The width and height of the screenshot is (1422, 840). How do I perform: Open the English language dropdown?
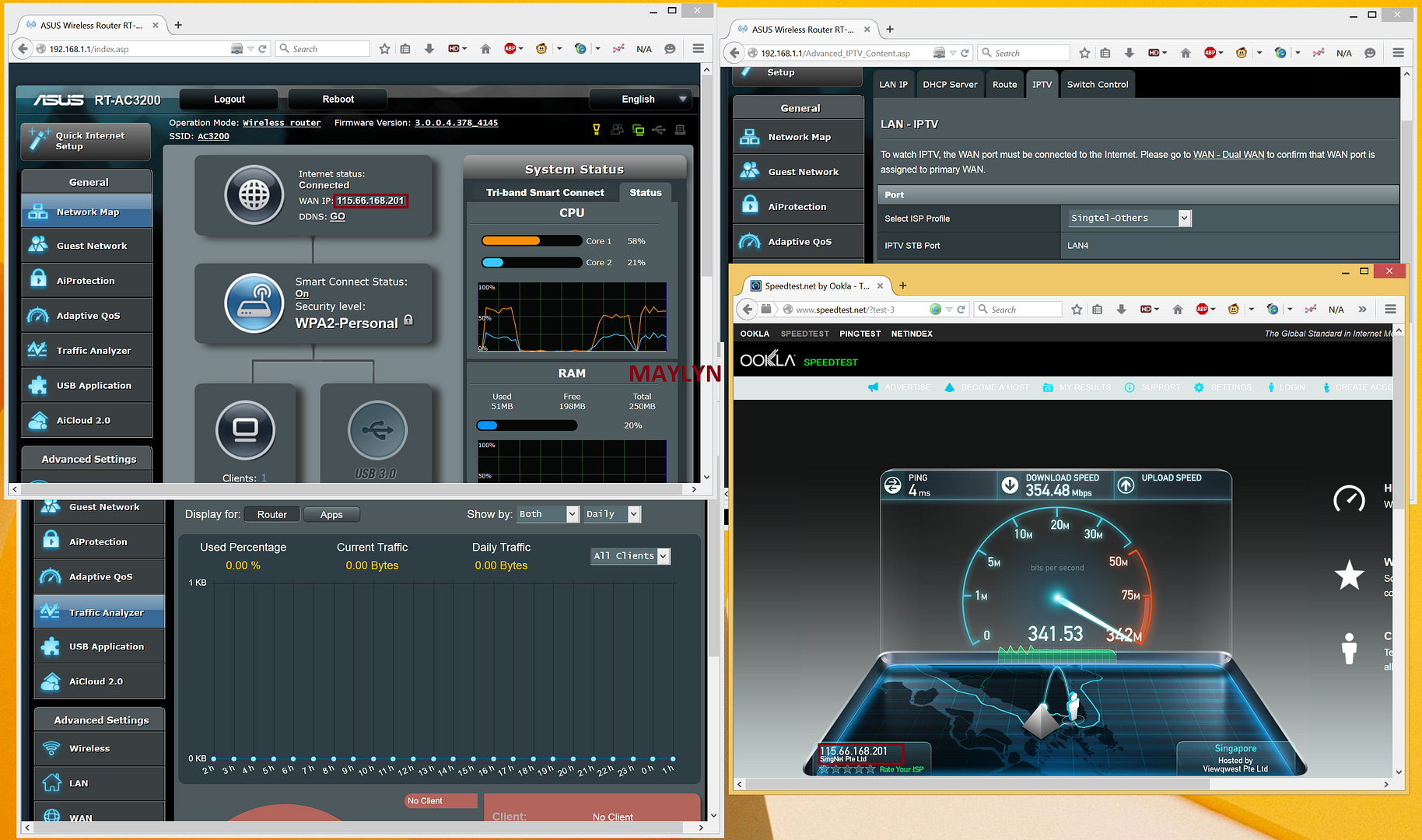click(640, 99)
